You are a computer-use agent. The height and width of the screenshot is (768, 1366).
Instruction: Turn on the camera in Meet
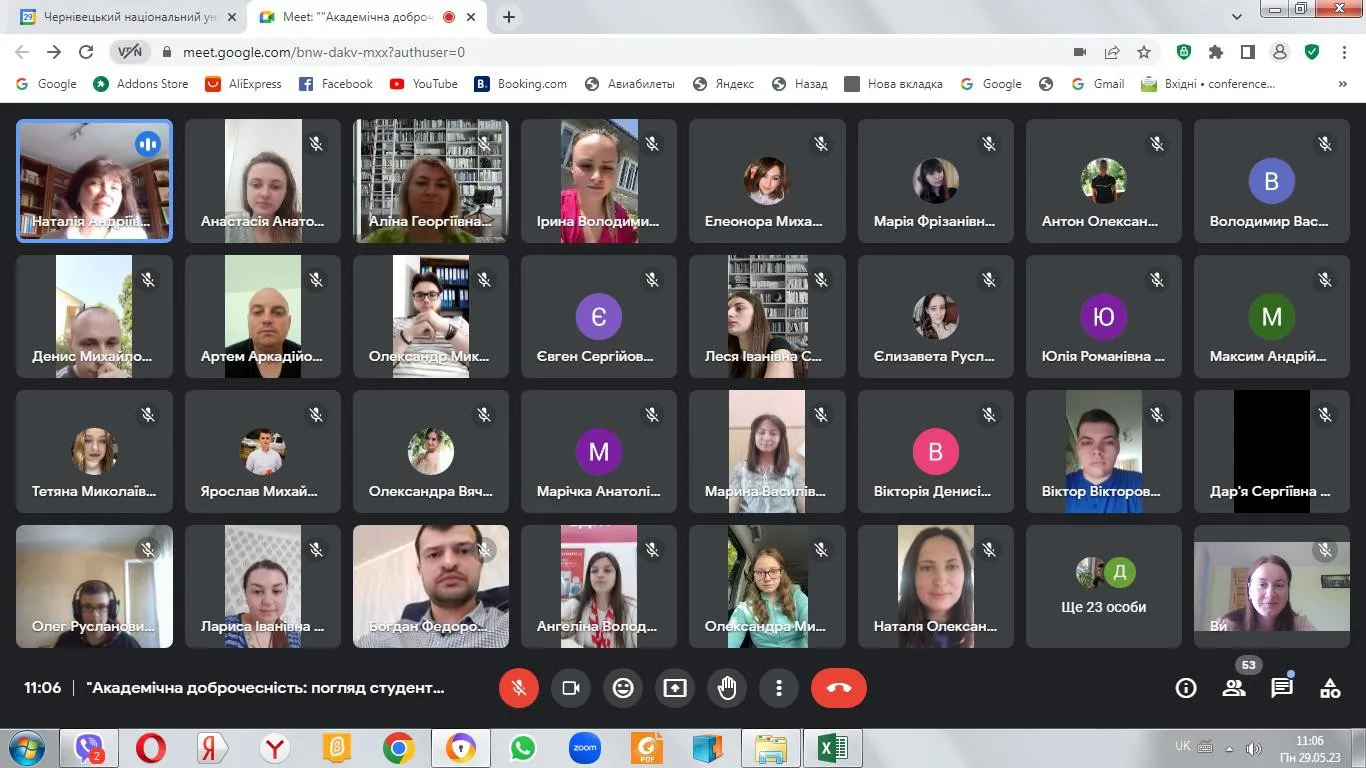[x=571, y=688]
